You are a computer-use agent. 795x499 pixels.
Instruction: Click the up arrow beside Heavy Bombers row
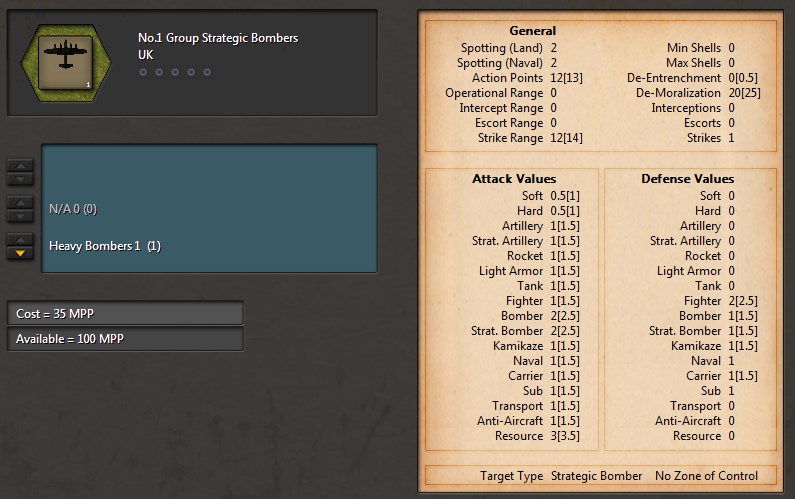[x=20, y=239]
